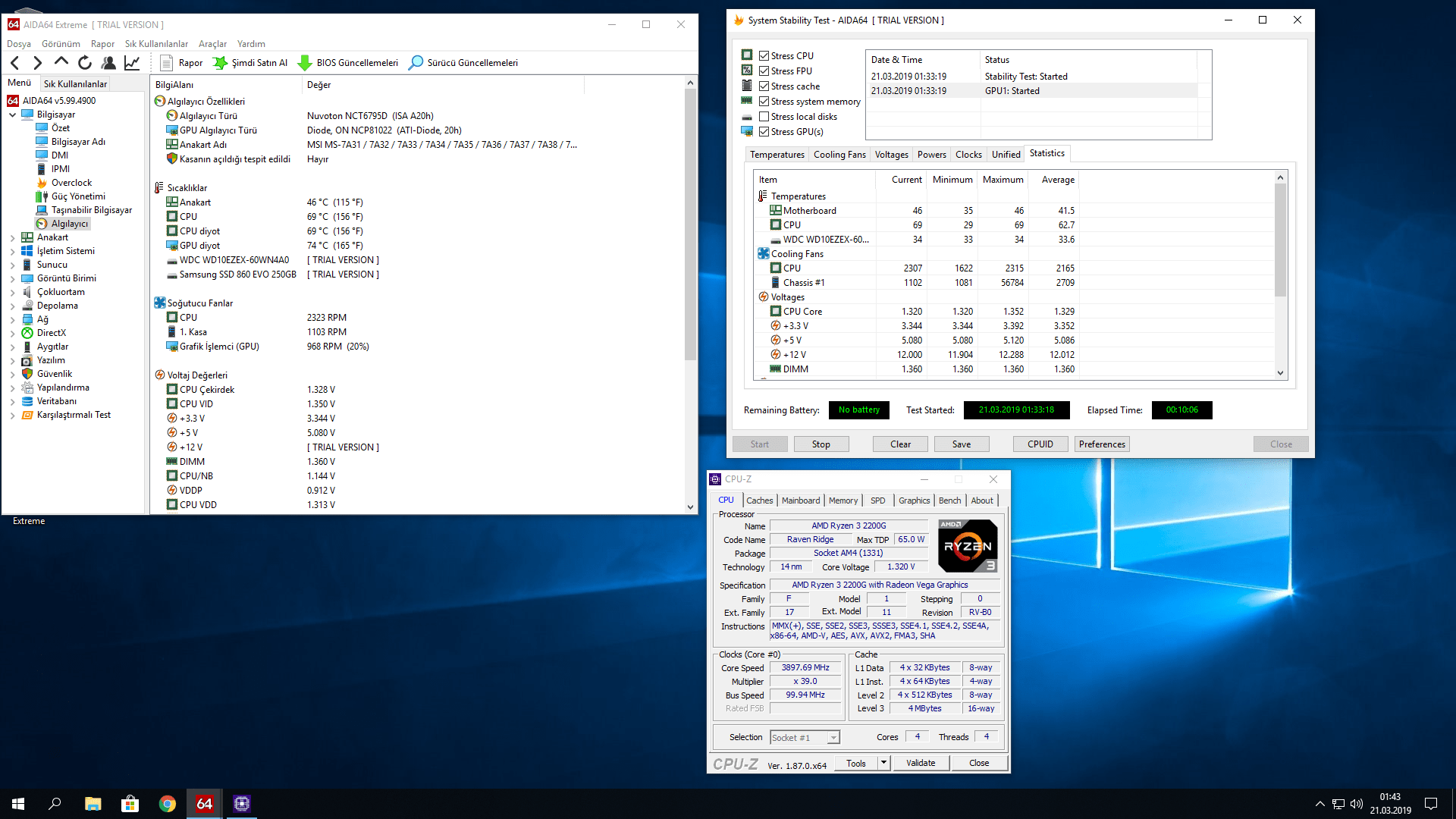This screenshot has width=1456, height=819.
Task: Click the Rapor document icon
Action: pyautogui.click(x=167, y=63)
